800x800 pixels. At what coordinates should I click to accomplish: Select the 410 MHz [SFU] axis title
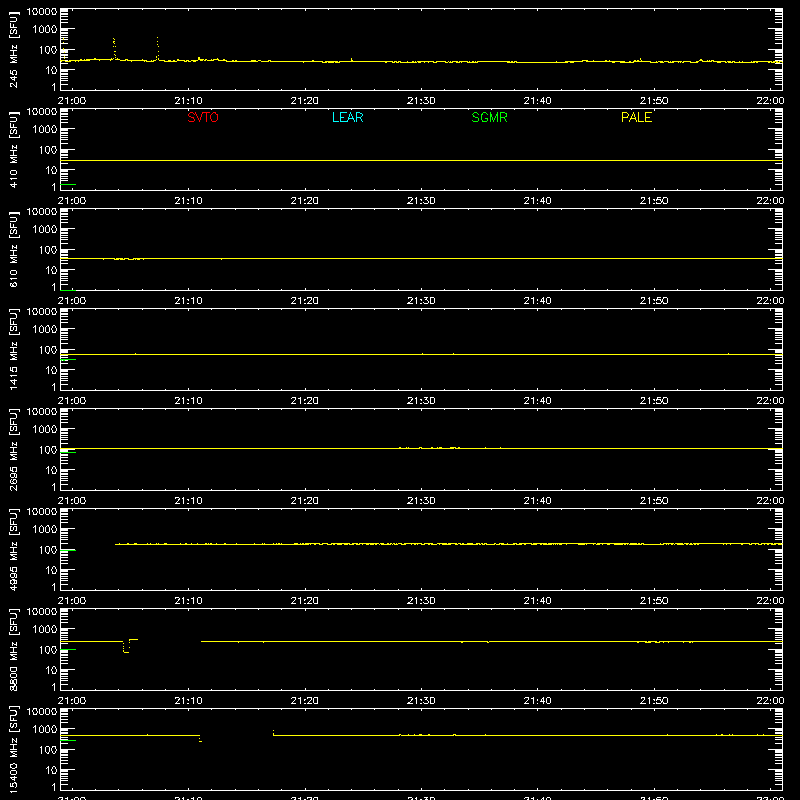[13, 150]
